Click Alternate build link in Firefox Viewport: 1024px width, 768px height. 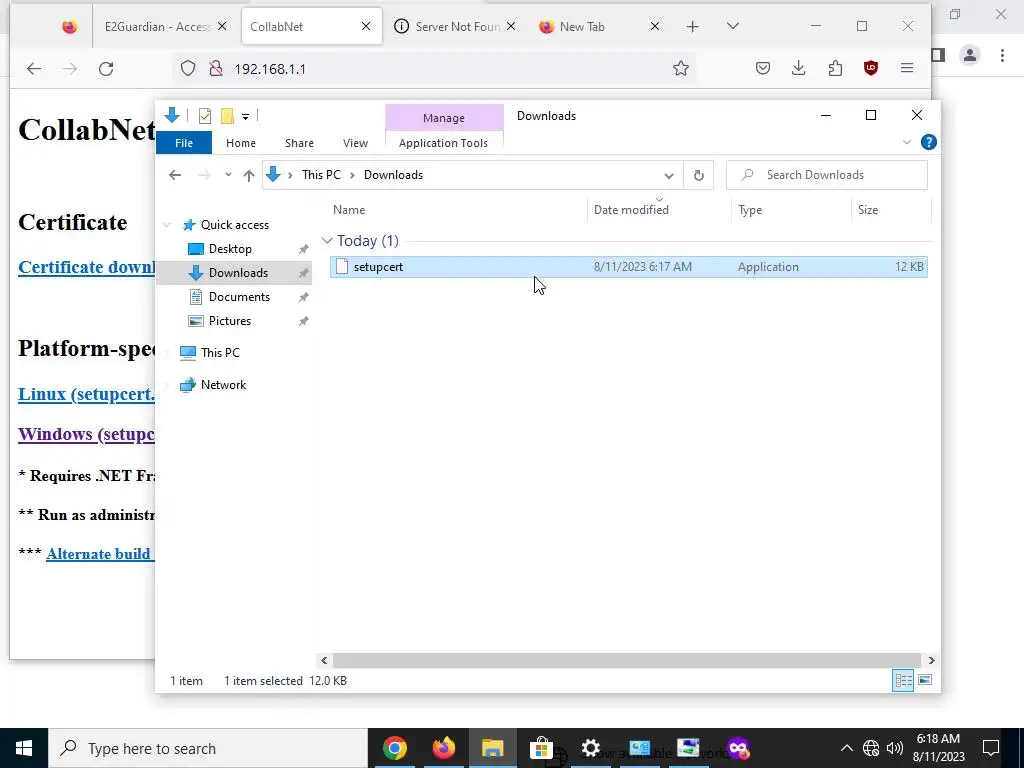coord(100,554)
